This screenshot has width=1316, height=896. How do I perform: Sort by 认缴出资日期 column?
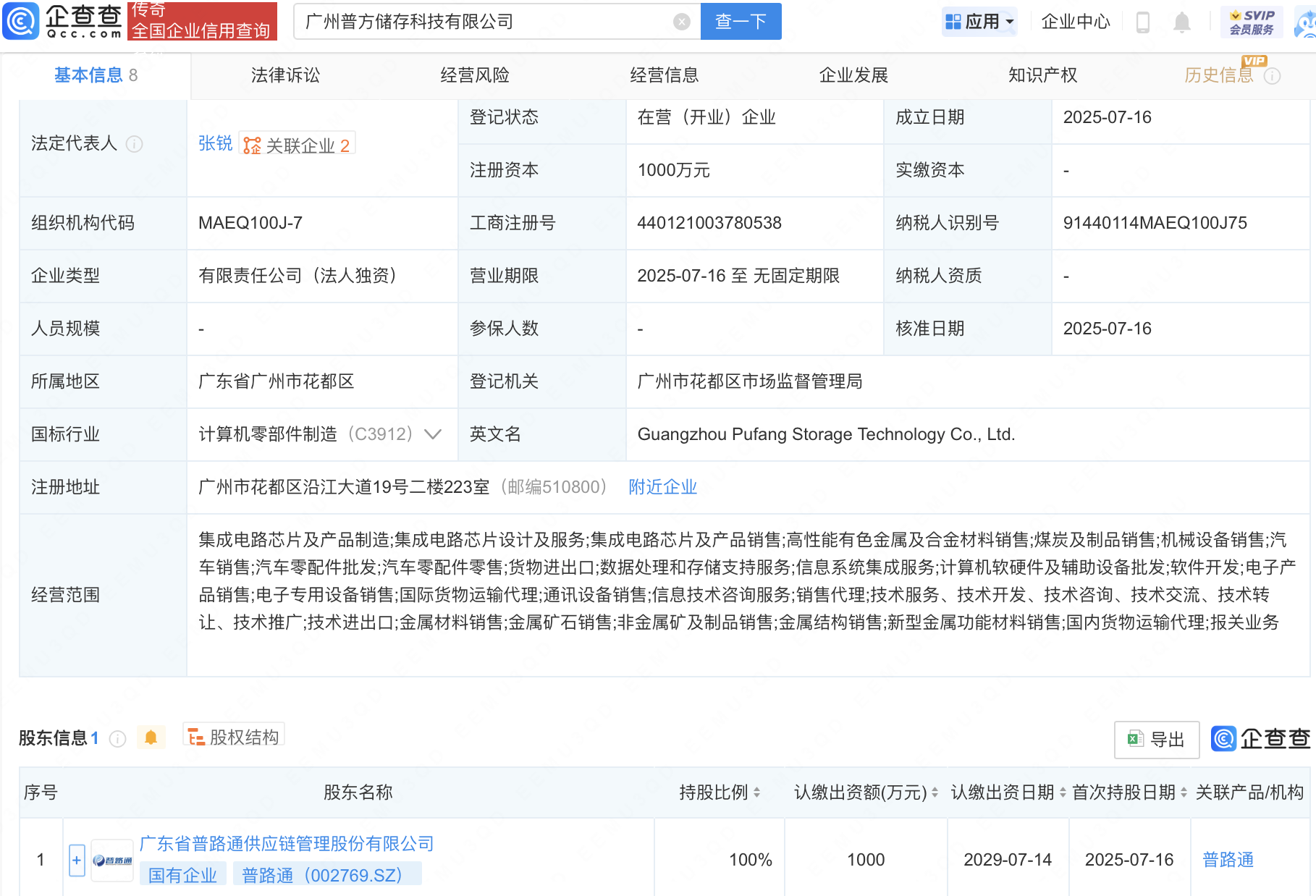(x=1063, y=793)
